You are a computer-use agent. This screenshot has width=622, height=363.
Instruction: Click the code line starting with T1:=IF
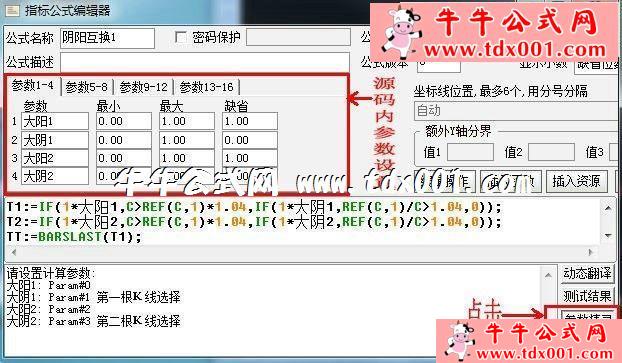pyautogui.click(x=254, y=207)
